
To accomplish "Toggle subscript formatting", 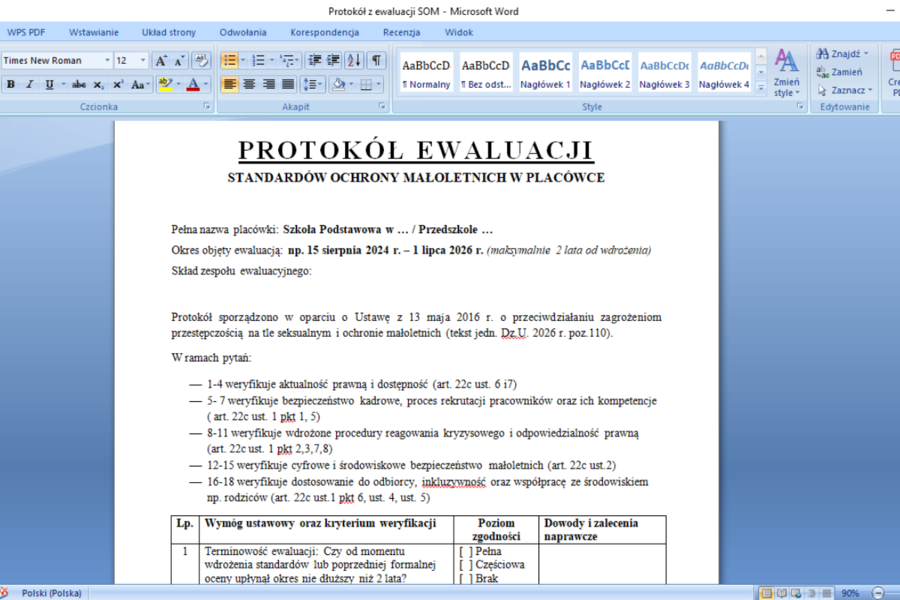I will (99, 84).
